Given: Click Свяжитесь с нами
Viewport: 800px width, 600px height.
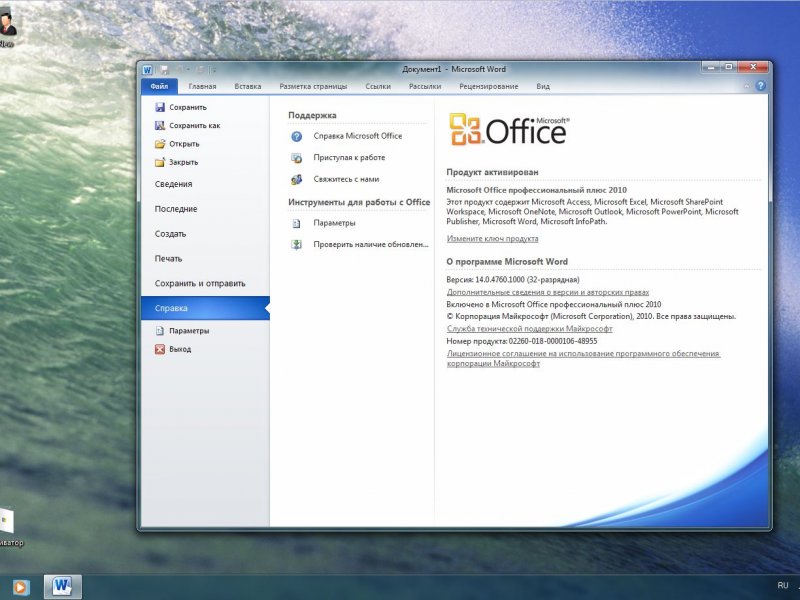Looking at the screenshot, I should point(335,179).
